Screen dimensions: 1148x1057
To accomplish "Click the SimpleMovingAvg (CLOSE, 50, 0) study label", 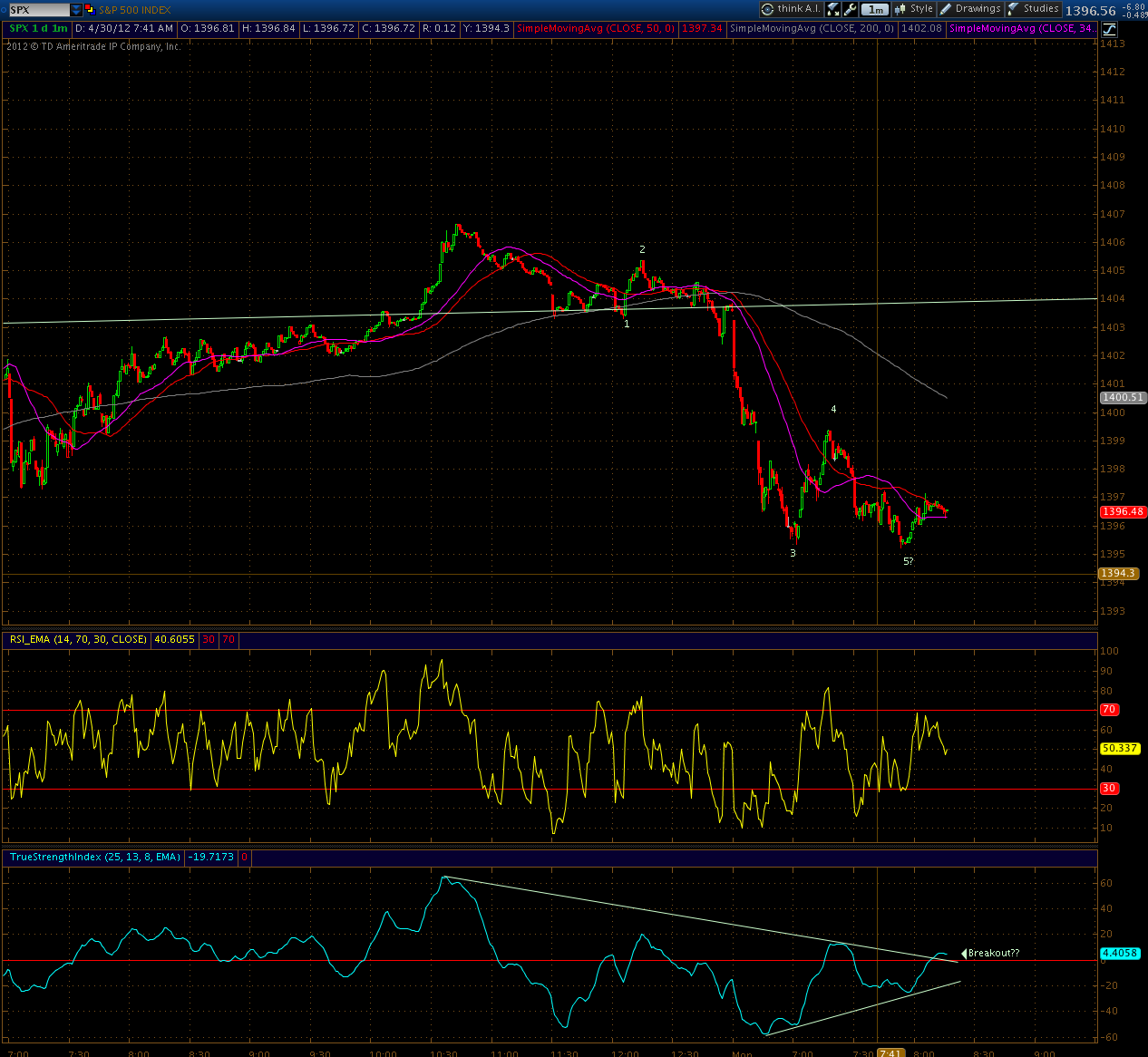I will click(596, 28).
